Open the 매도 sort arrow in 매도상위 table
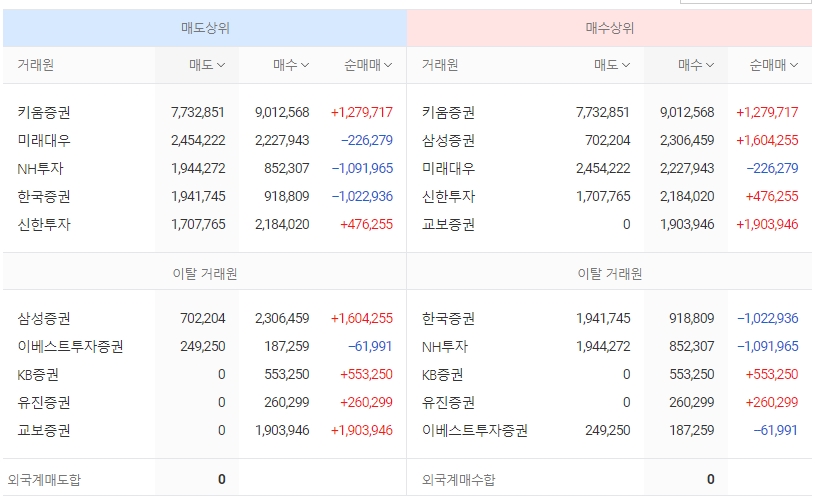The image size is (821, 503). coord(221,65)
